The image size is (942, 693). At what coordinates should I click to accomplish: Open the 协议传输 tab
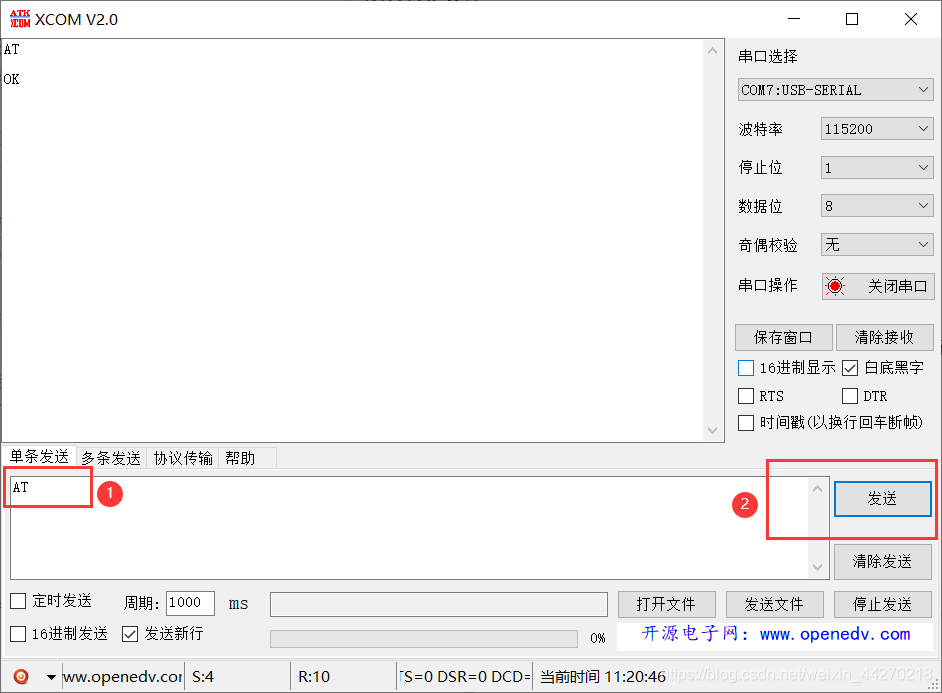pos(183,458)
